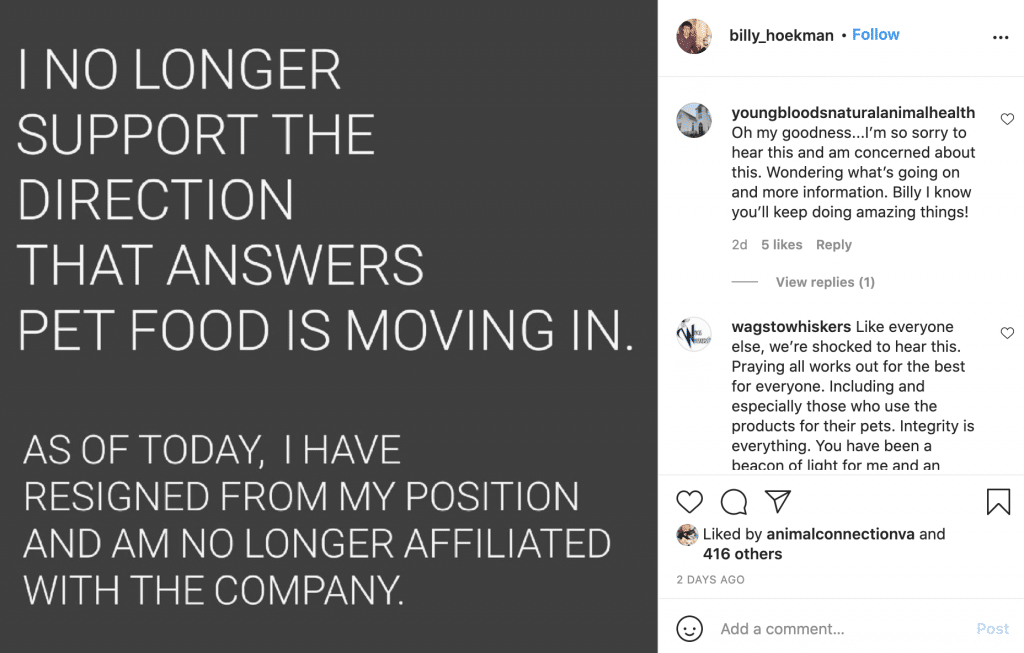This screenshot has height=653, width=1024.
Task: Like wagstowhiskers' comment with its heart
Action: (x=1007, y=332)
